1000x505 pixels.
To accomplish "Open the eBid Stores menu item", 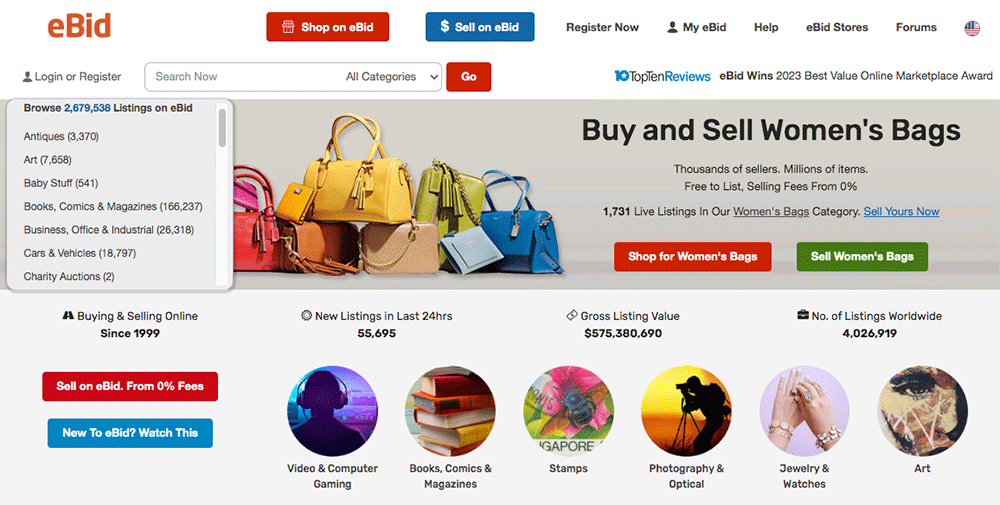I will [x=837, y=27].
